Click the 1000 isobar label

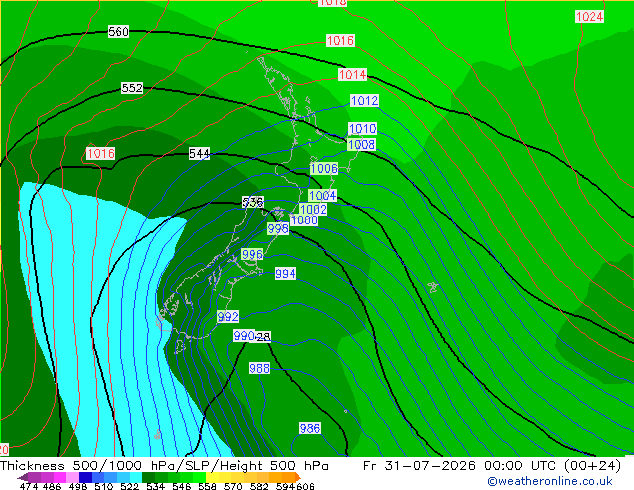[304, 220]
